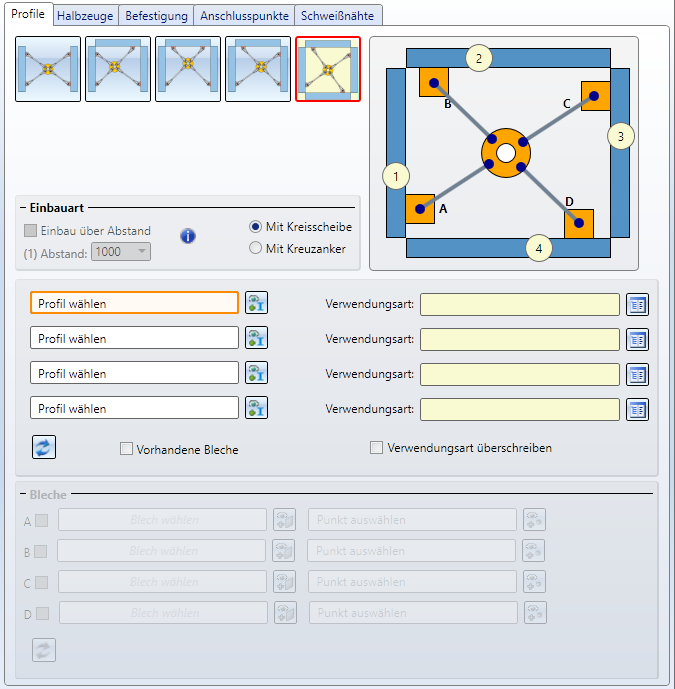The height and width of the screenshot is (689, 675).
Task: Open catalogue icon for first Verwendungsart row
Action: 638,305
